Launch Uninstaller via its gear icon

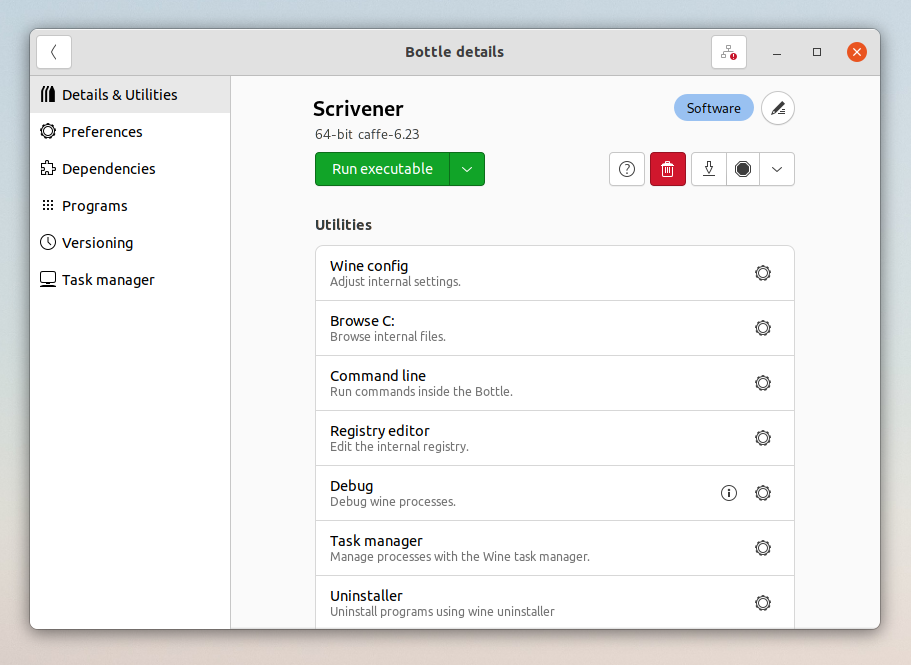763,603
